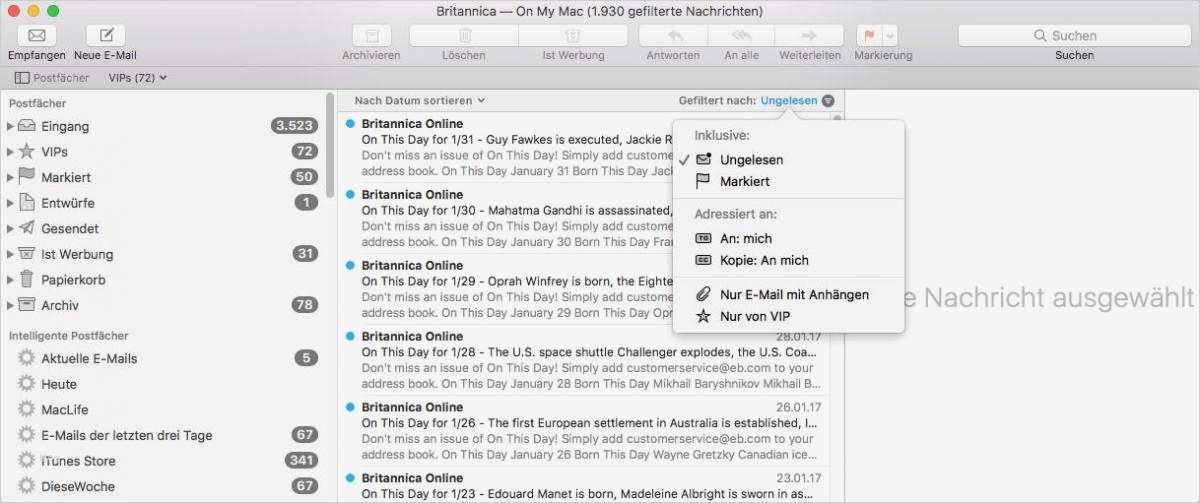Select the Papierkorb trash icon in sidebar

click(26, 280)
